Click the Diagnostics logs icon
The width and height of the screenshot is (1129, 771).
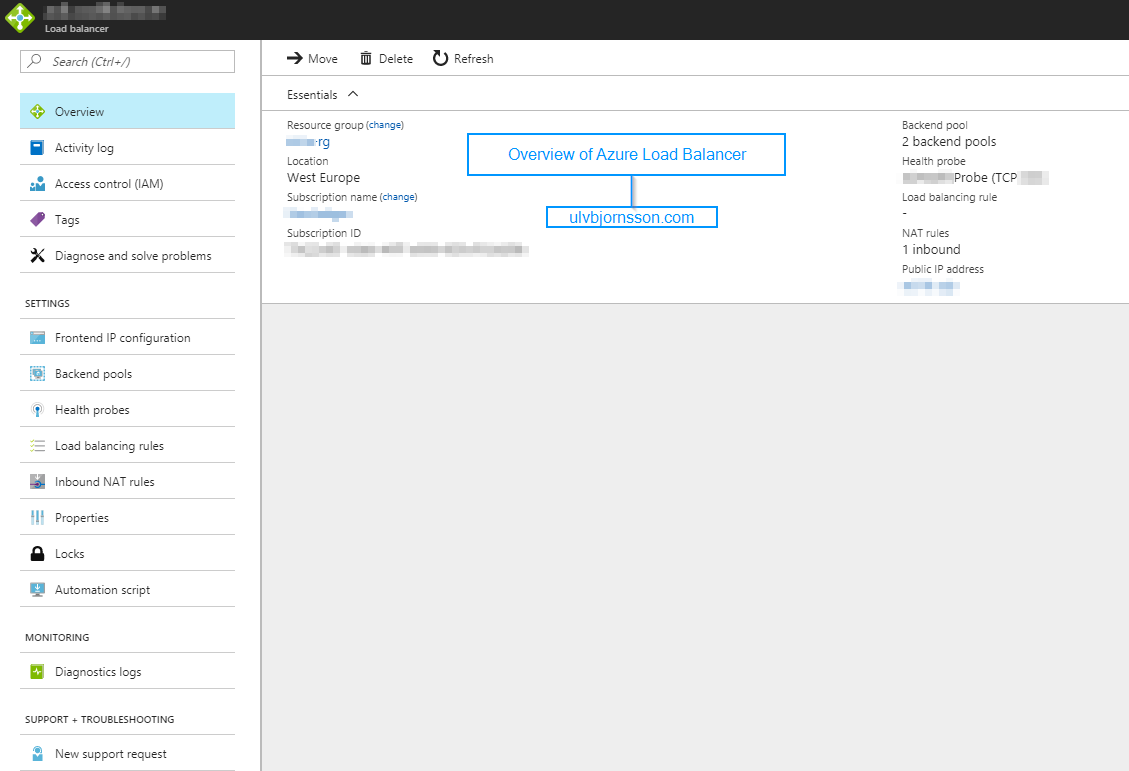click(x=37, y=672)
